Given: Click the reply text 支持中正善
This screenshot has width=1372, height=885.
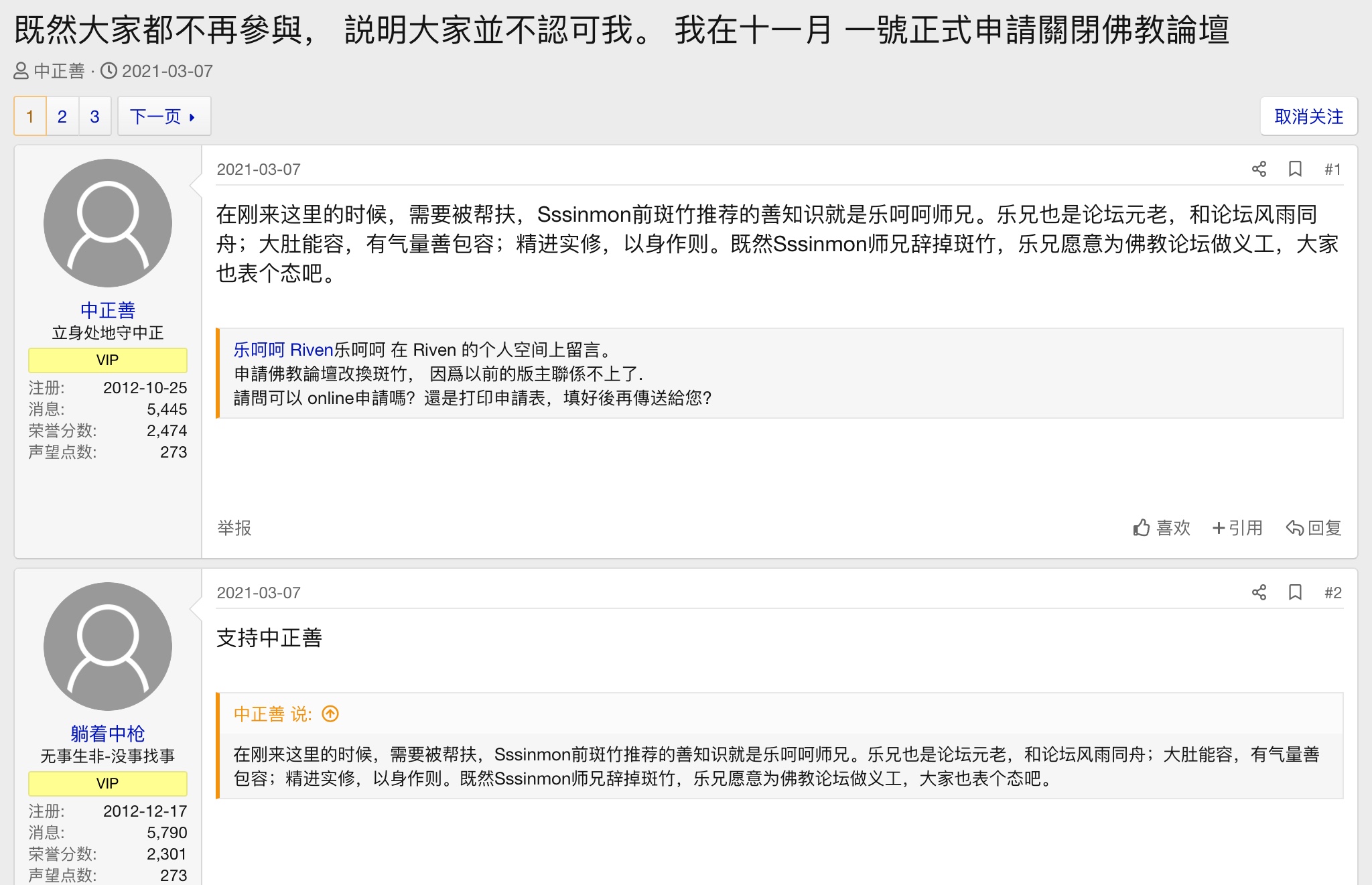Looking at the screenshot, I should tap(269, 638).
